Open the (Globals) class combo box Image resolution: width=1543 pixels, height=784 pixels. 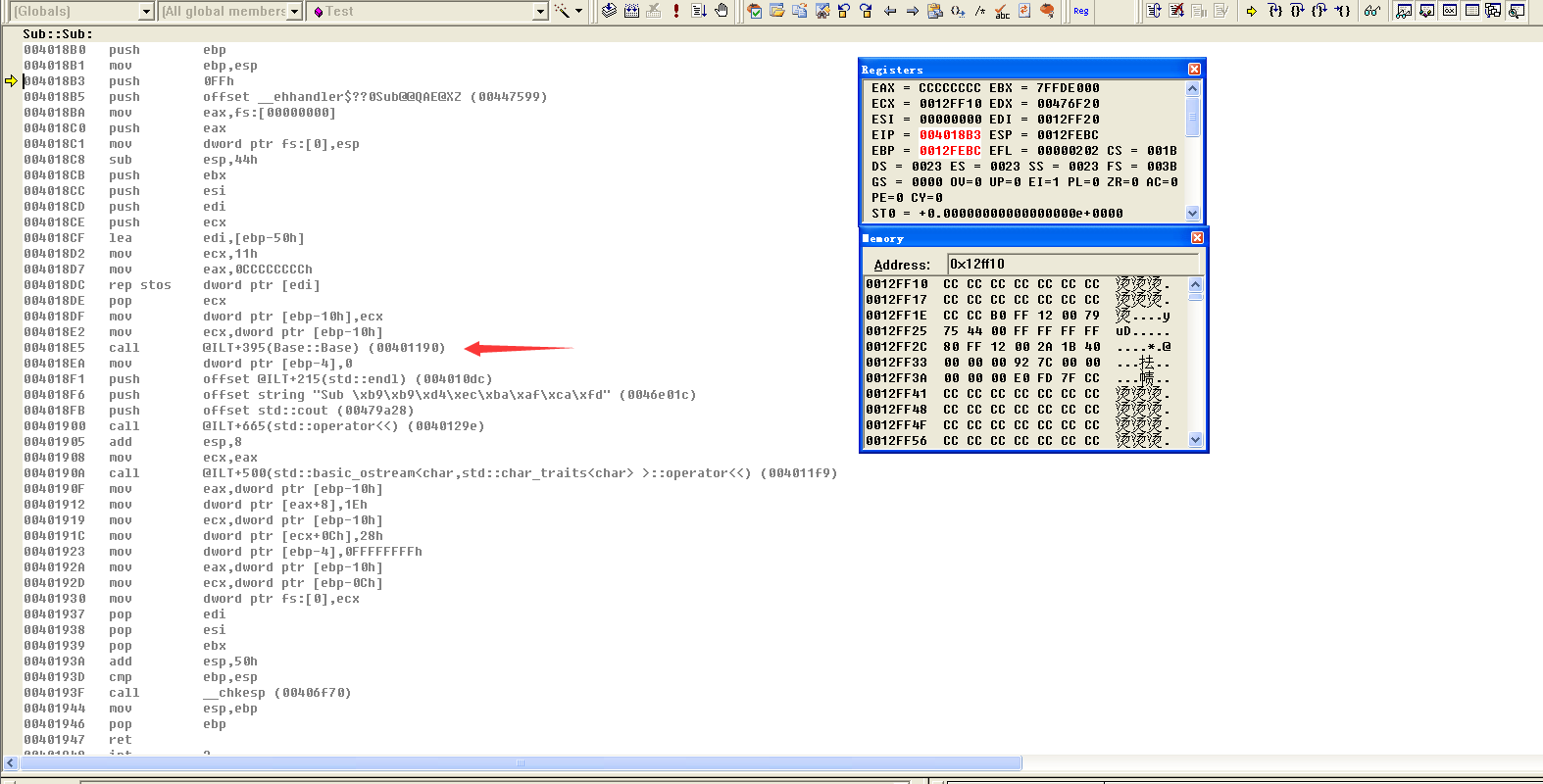146,11
